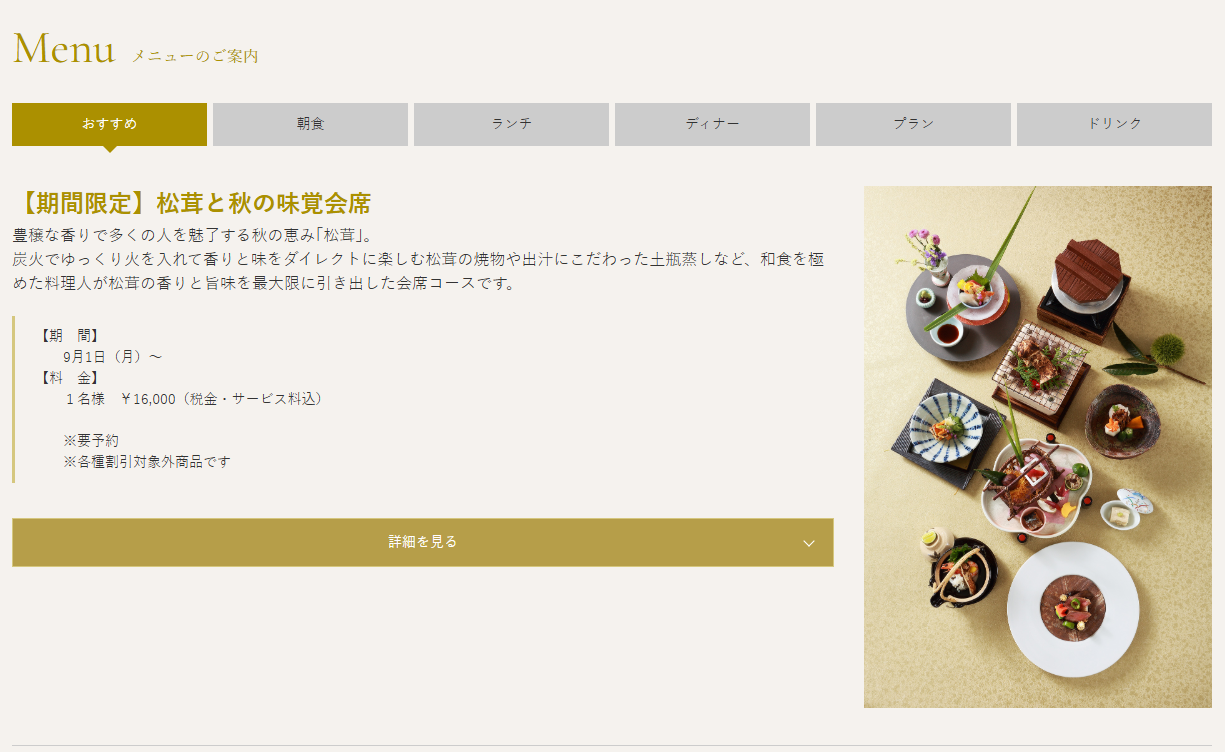Expand details with 詳細を見る button
The width and height of the screenshot is (1225, 752).
[422, 542]
